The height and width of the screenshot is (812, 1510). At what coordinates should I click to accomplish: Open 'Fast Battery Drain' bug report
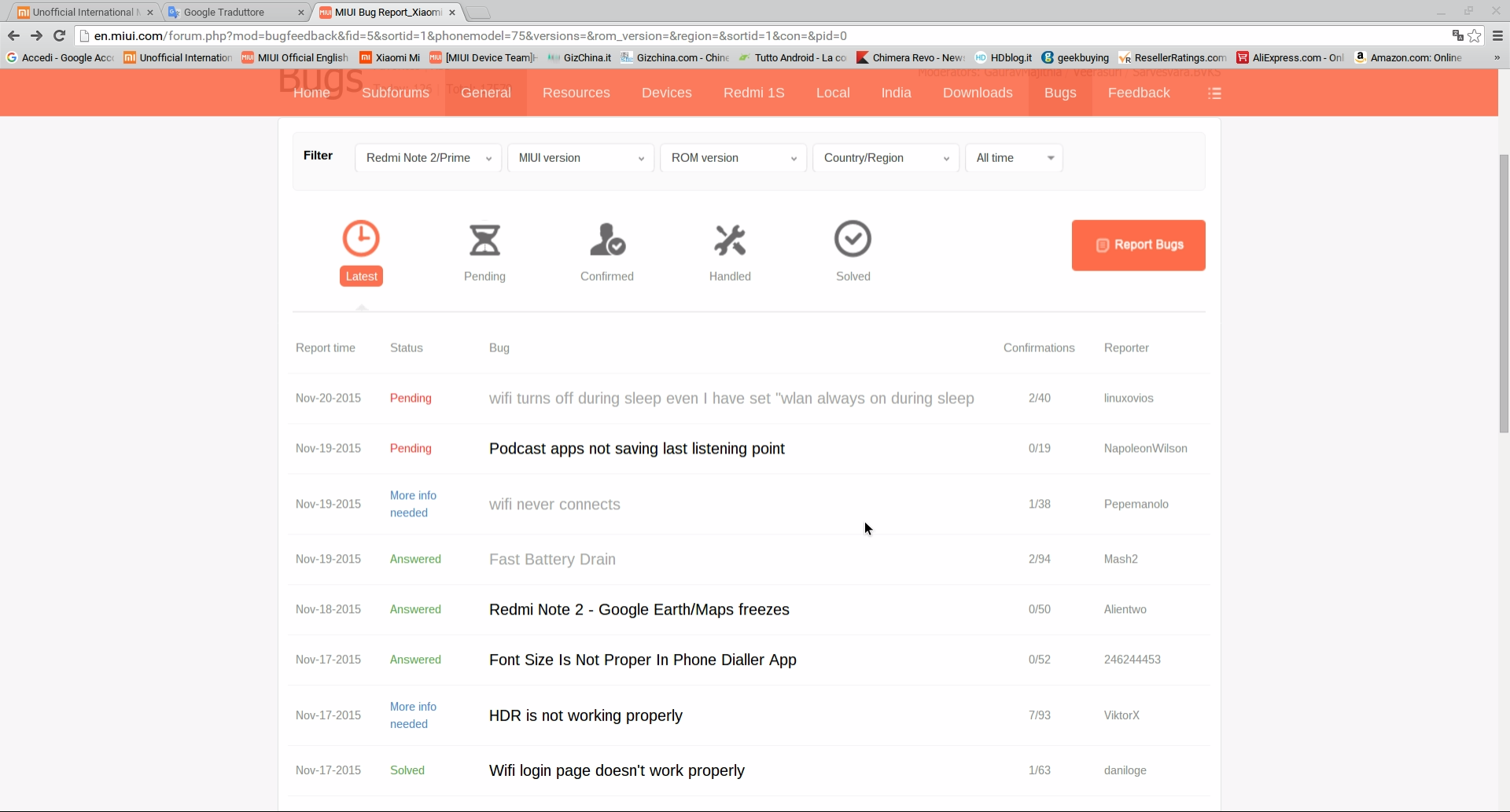click(552, 560)
